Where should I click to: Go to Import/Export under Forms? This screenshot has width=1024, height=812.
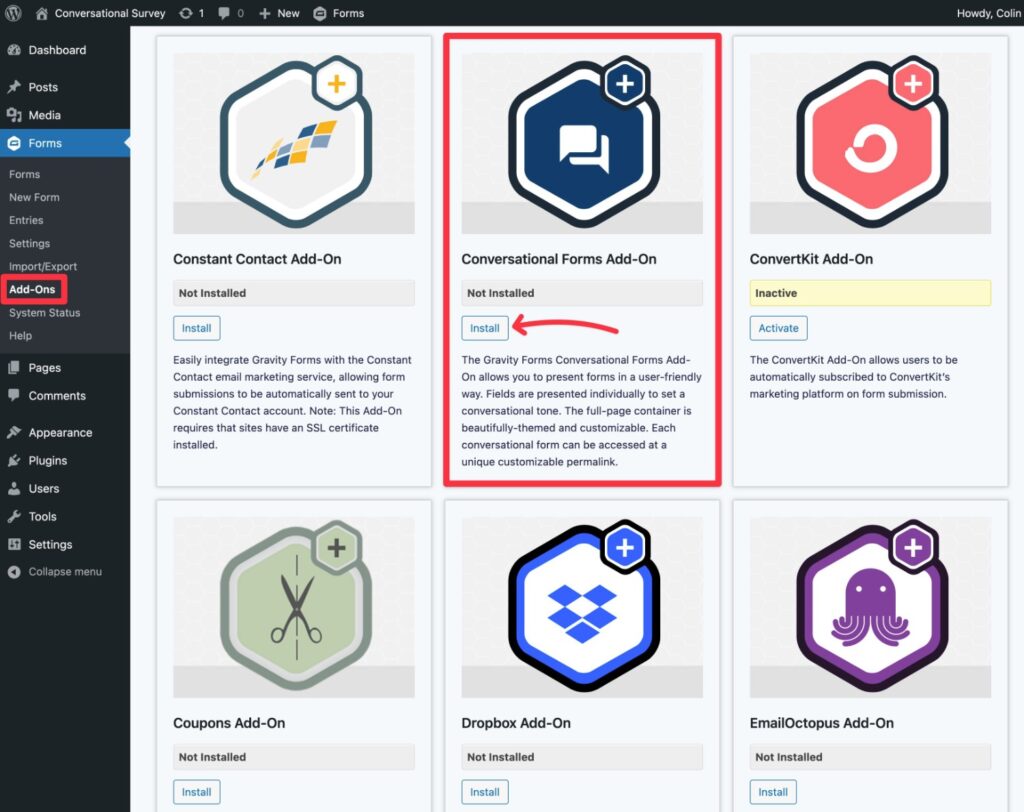click(x=43, y=267)
